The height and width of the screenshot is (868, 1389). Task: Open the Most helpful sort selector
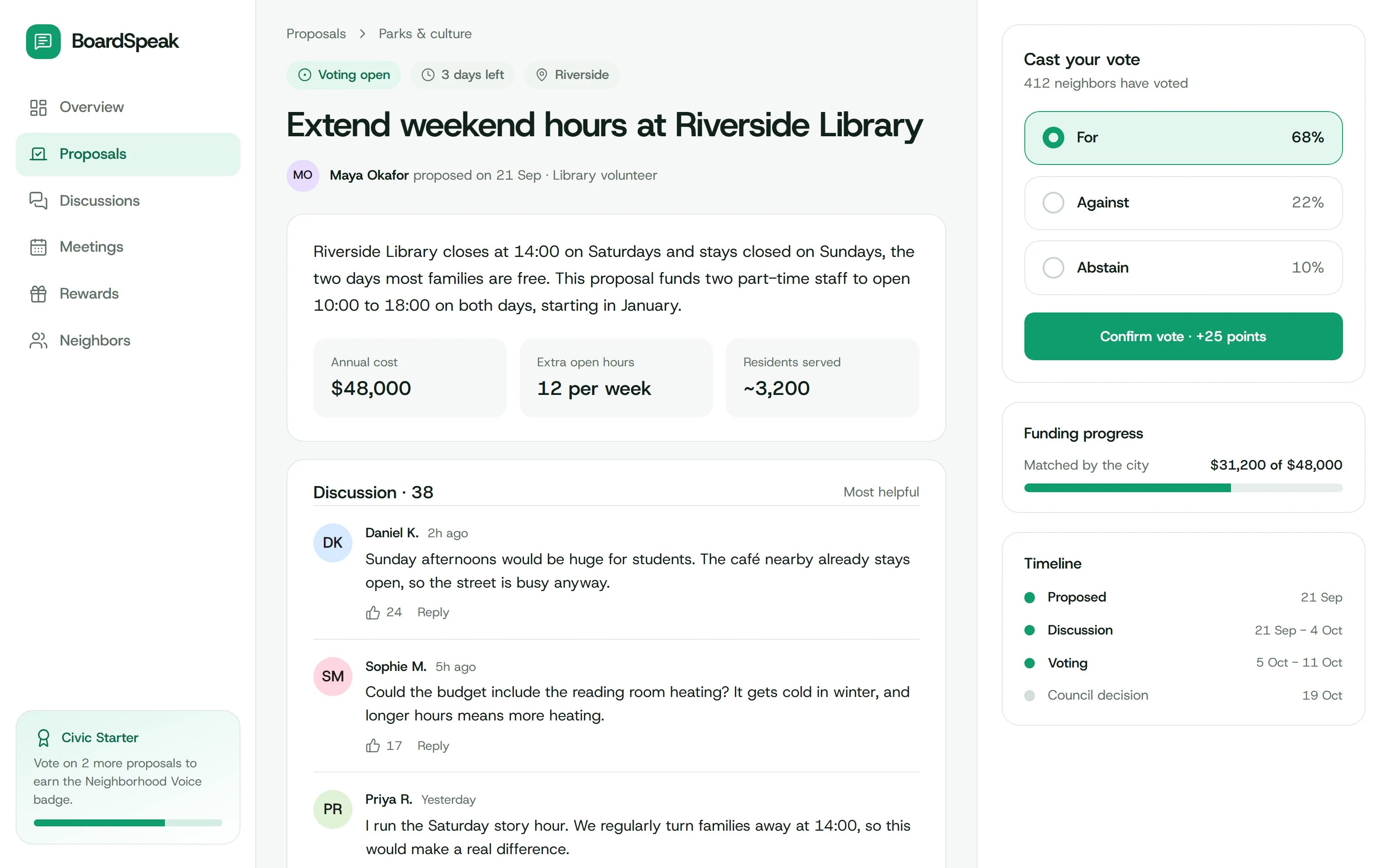pyautogui.click(x=881, y=492)
